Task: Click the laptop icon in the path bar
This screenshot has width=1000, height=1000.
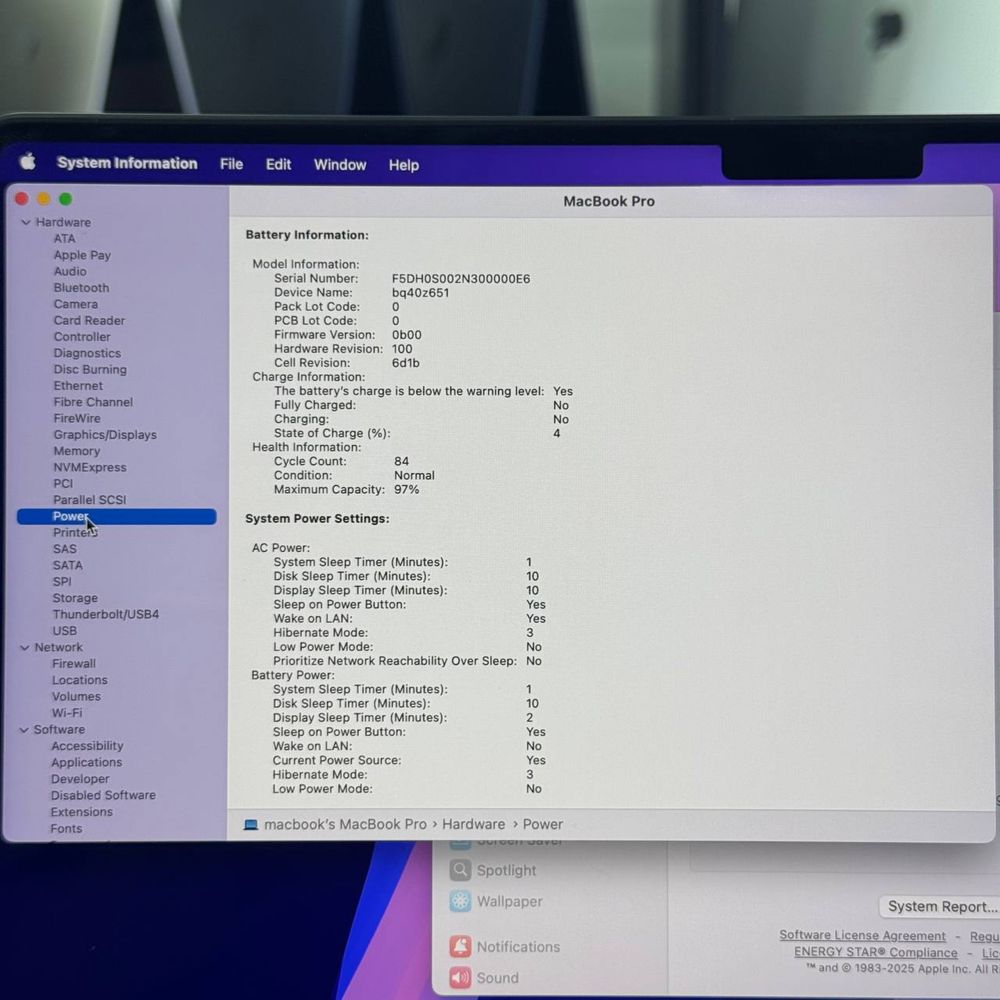Action: [251, 825]
